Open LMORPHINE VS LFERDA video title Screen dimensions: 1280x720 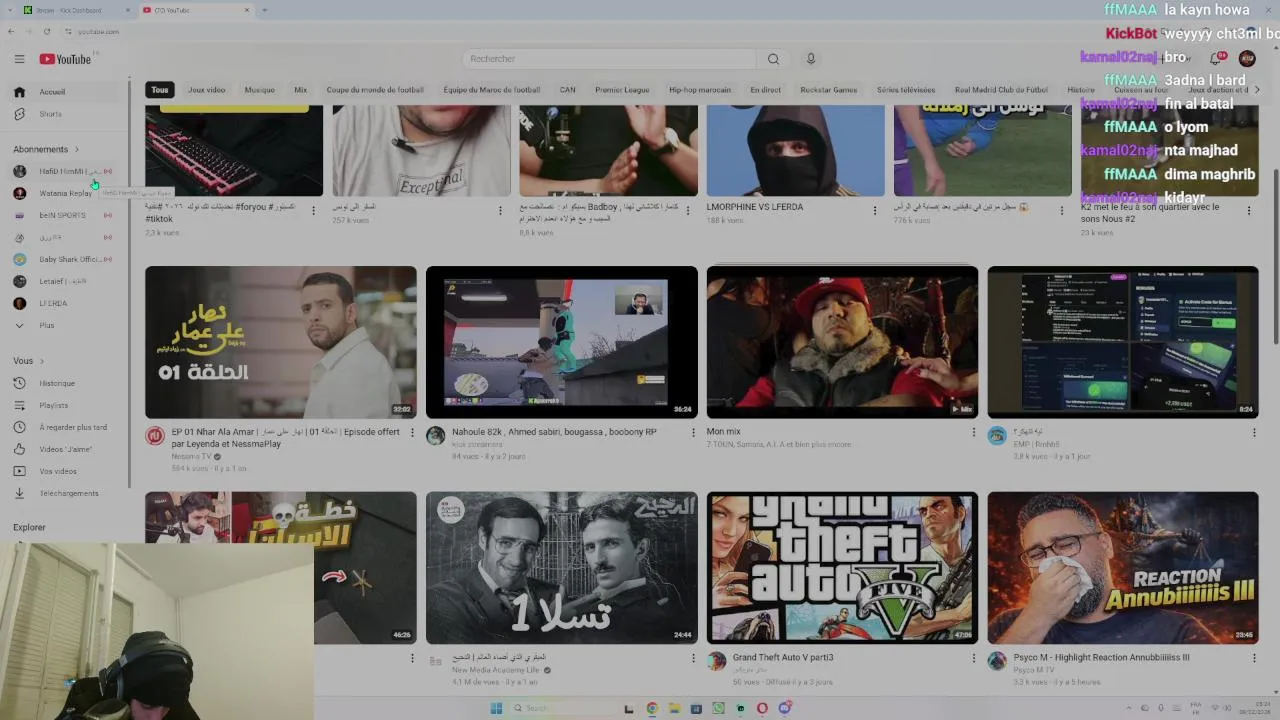(755, 207)
